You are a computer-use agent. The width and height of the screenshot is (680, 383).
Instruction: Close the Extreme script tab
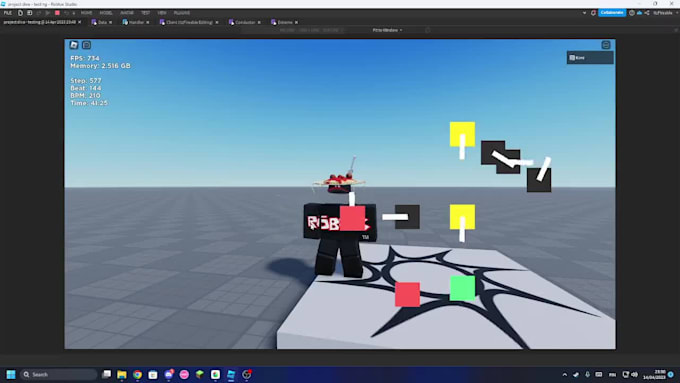pos(297,22)
